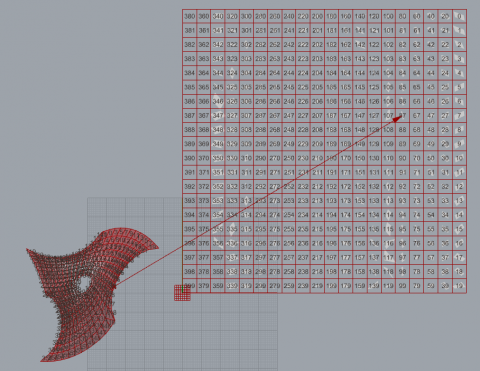The width and height of the screenshot is (480, 371).
Task: Pick the cell numbered 95
Action: coord(403,229)
